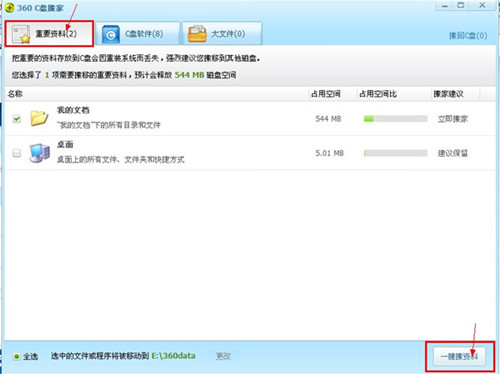
Task: Click the E:\360data destination path
Action: tap(173, 356)
